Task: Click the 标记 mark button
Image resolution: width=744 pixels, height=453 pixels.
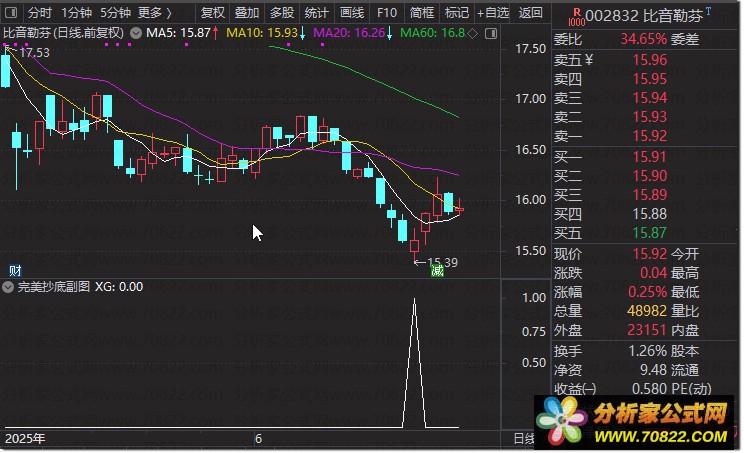Action: pos(457,12)
